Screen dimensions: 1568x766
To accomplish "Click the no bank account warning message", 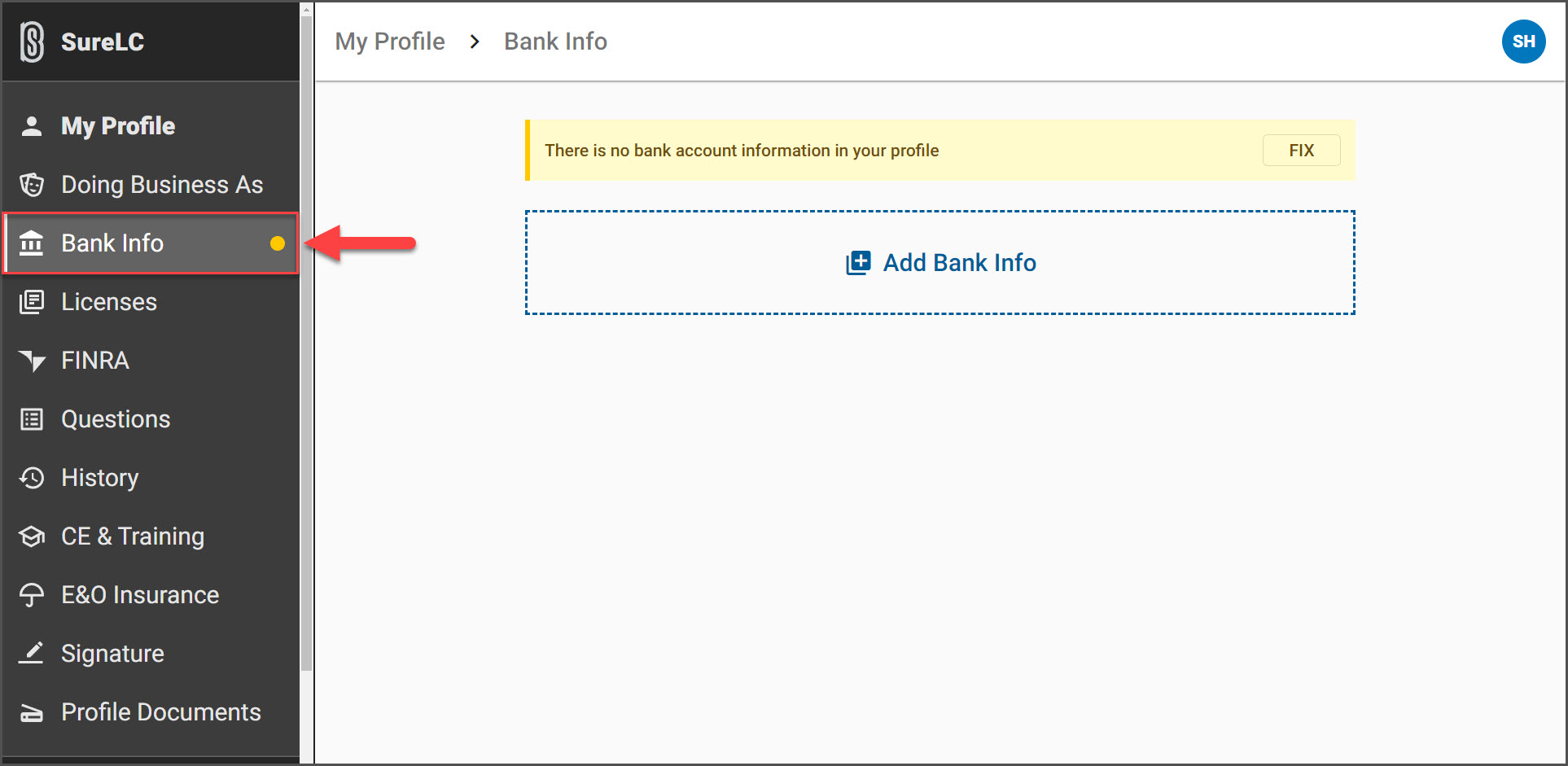I will 742,151.
